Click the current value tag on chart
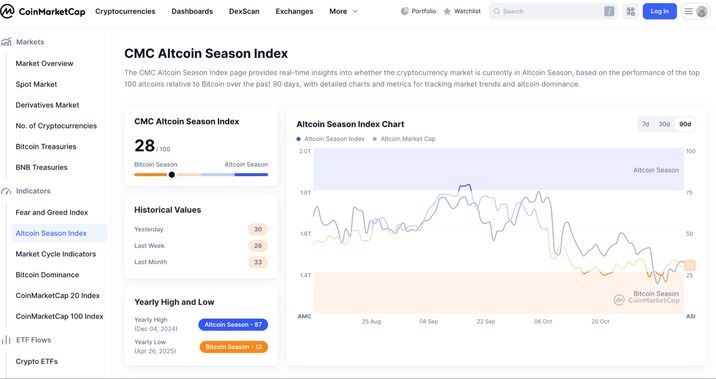716x379 pixels. (x=690, y=265)
